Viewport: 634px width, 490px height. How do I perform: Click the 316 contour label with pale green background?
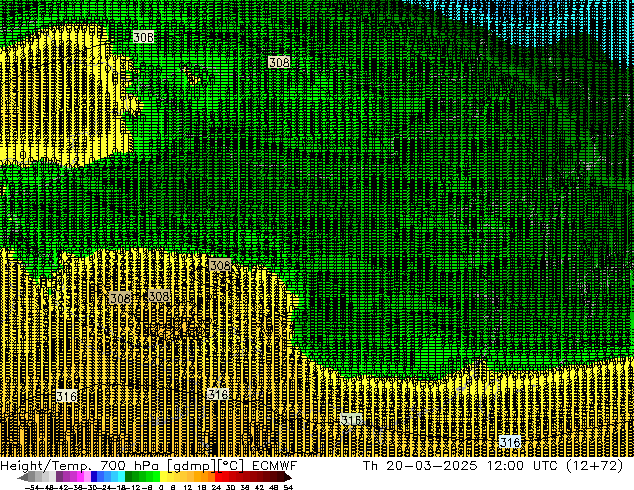click(351, 420)
